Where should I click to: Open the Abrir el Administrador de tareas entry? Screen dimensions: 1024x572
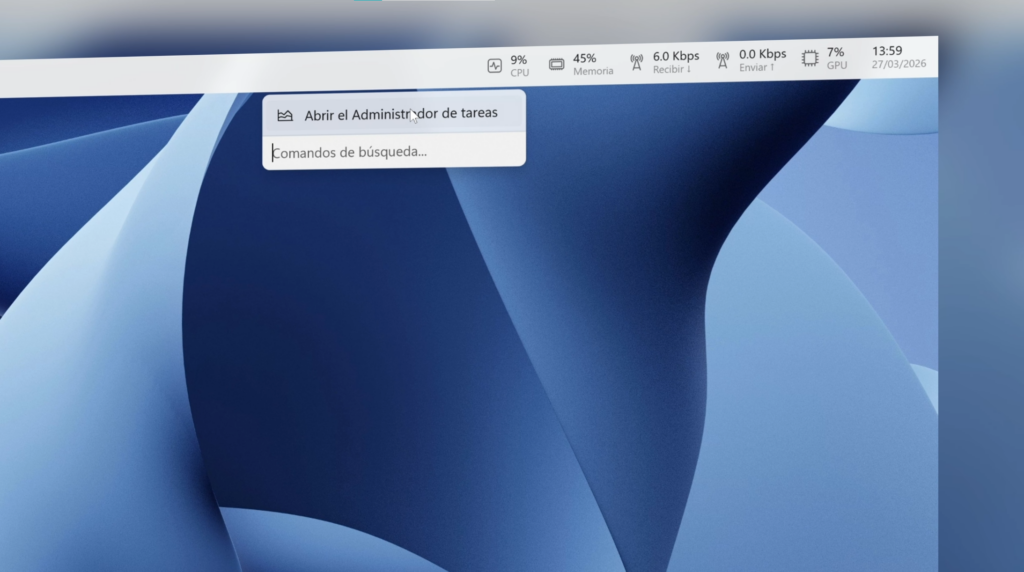click(394, 114)
